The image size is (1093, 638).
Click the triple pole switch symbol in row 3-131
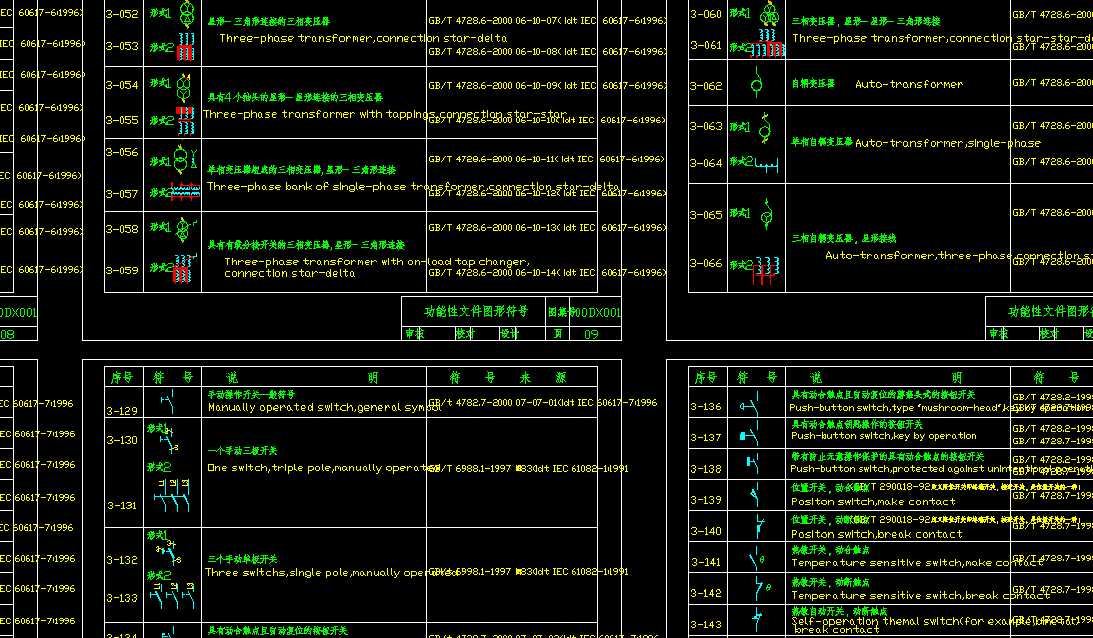pyautogui.click(x=171, y=494)
